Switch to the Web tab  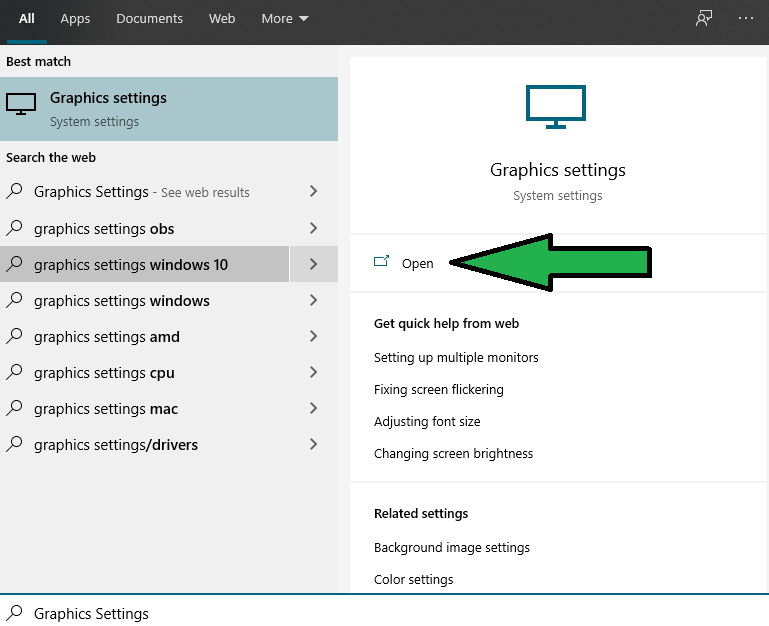tap(222, 19)
